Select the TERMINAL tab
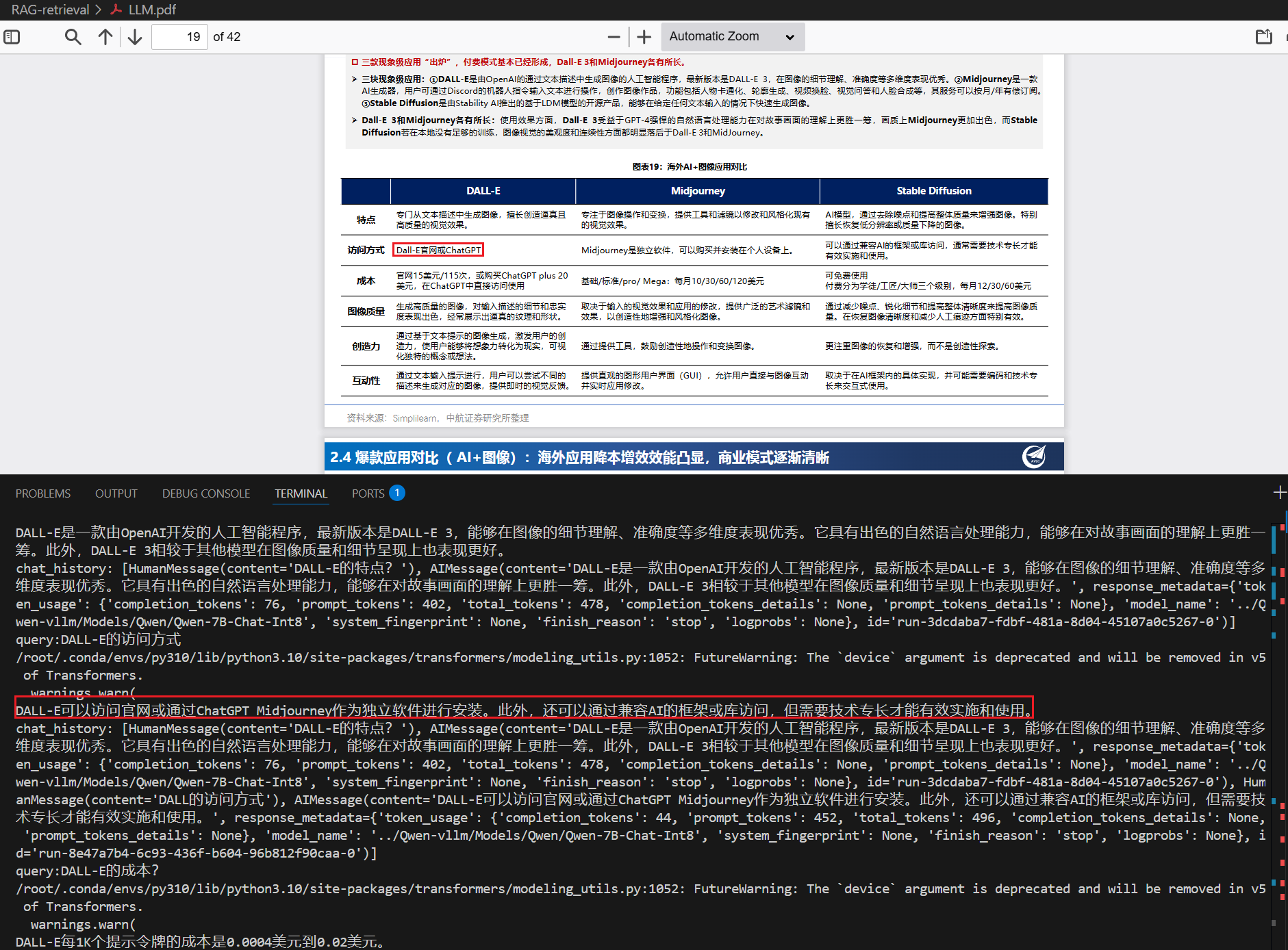Screen dimensions: 1288x950 [301, 493]
